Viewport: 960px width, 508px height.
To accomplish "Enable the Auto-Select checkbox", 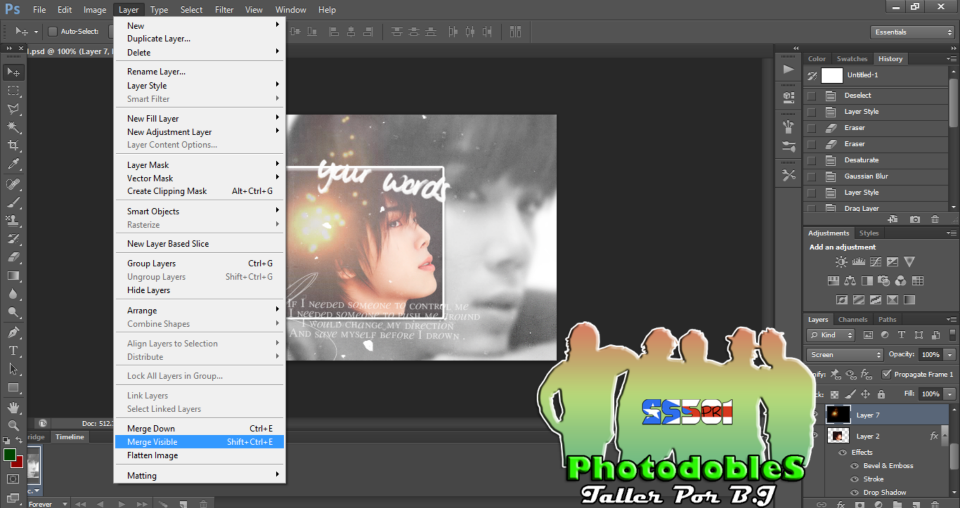I will (53, 31).
